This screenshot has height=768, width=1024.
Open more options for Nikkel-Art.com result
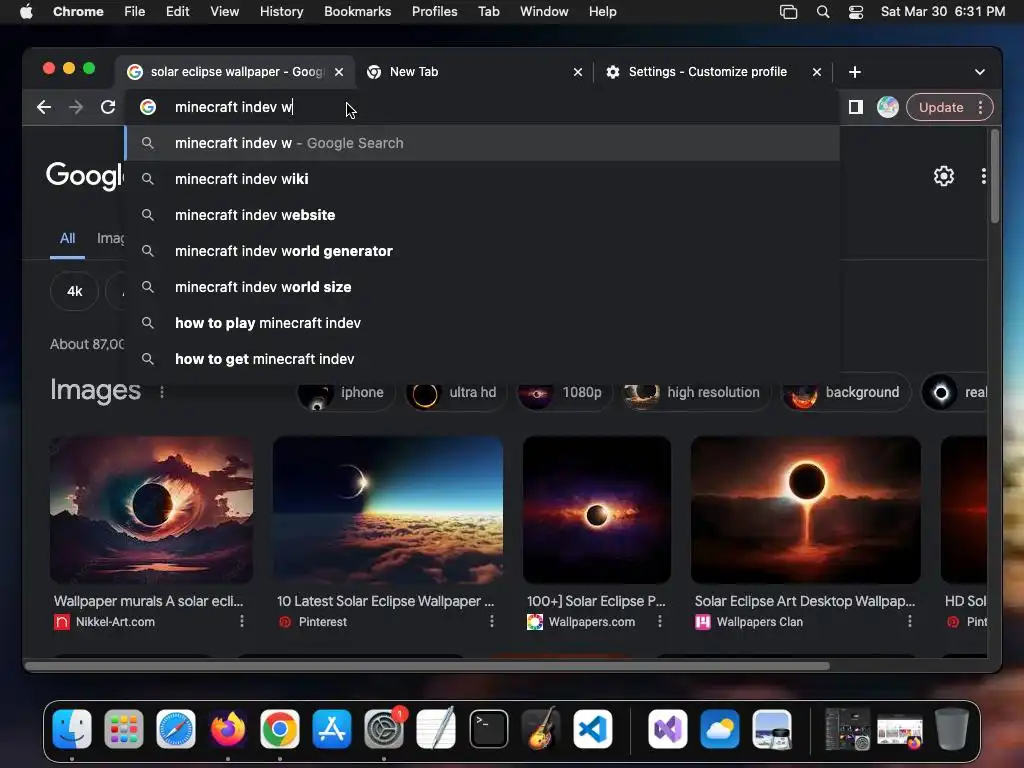(x=242, y=622)
